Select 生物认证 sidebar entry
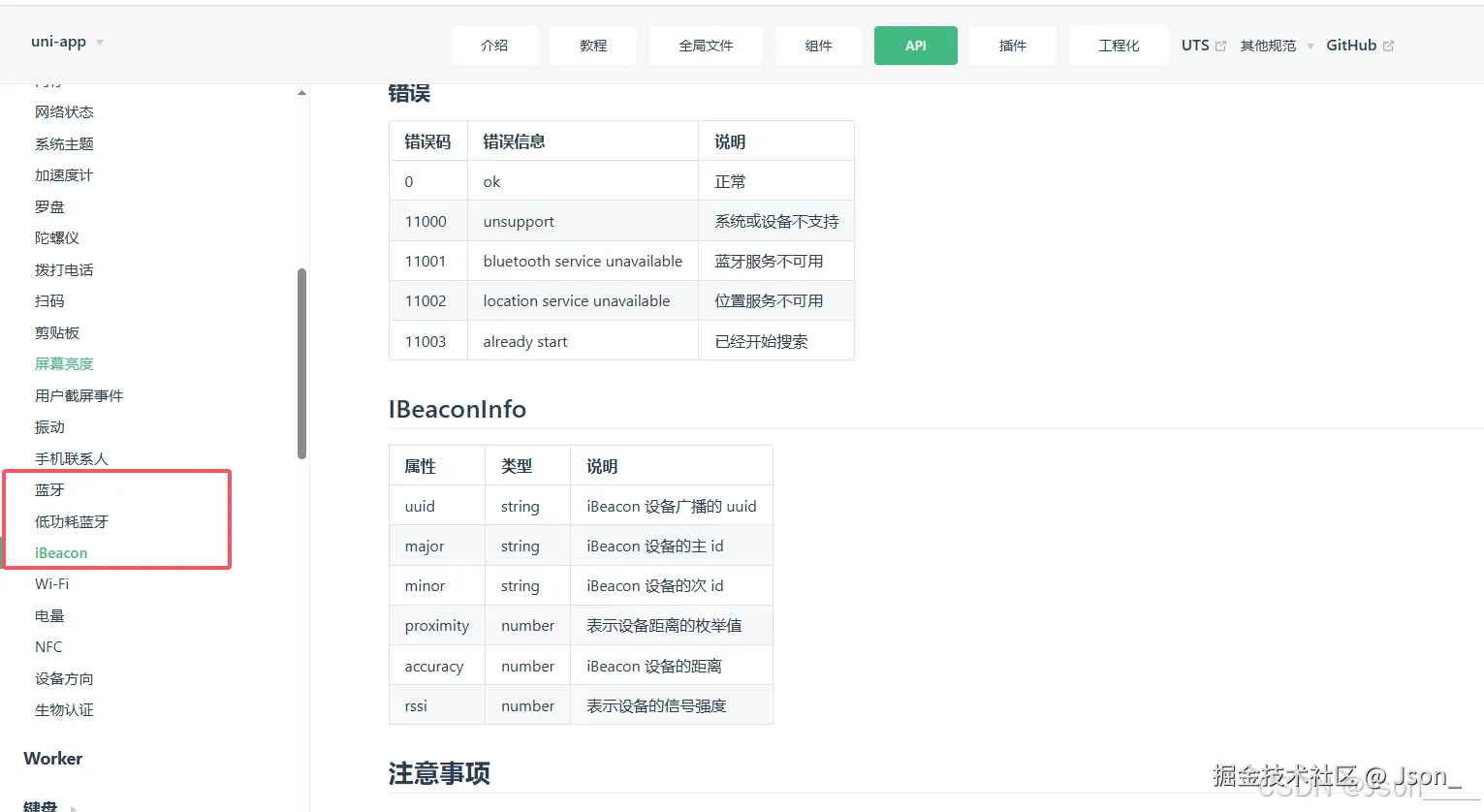This screenshot has height=812, width=1484. tap(64, 710)
